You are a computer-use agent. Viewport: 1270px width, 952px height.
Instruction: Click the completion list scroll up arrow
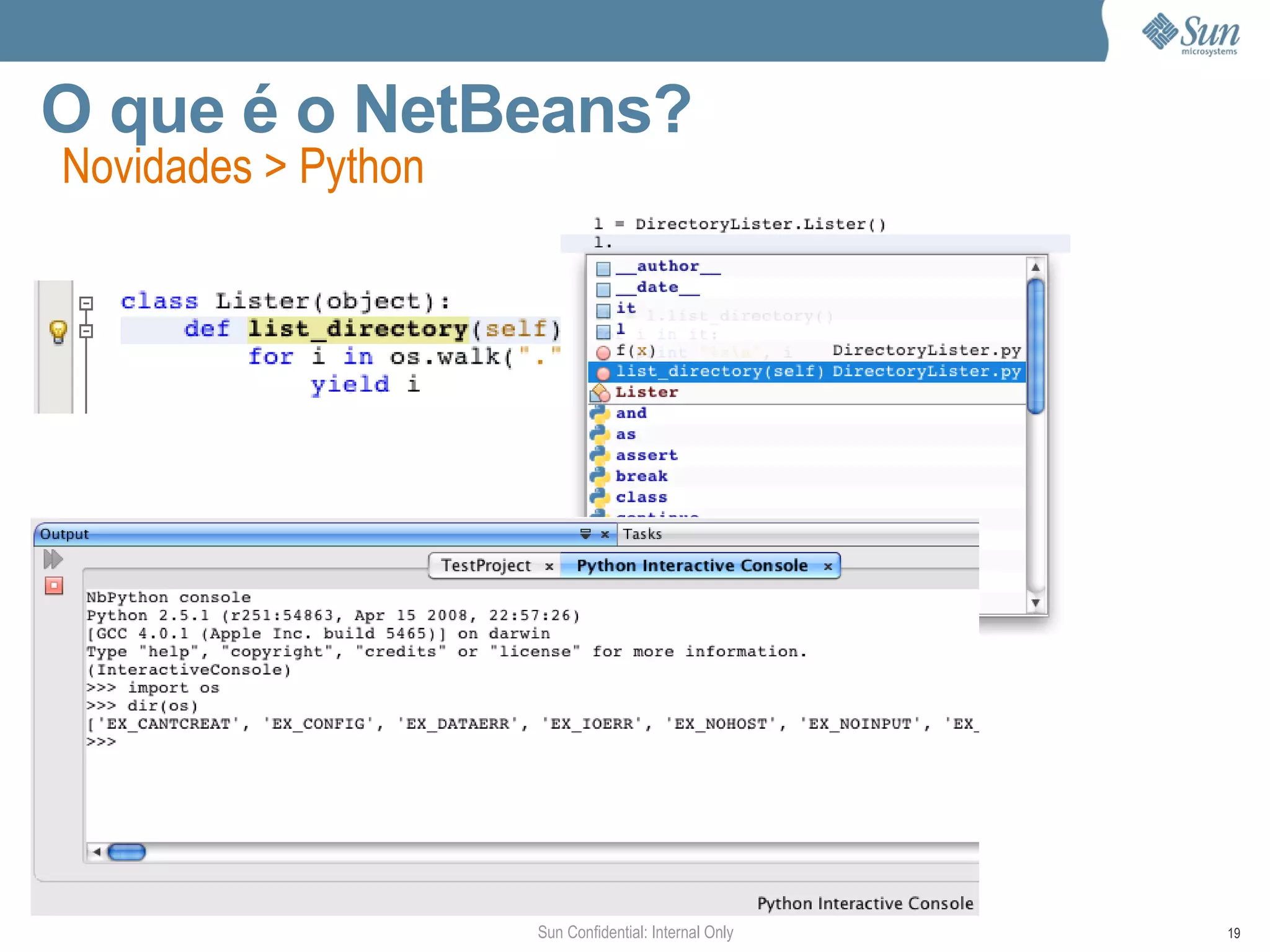[x=1035, y=267]
